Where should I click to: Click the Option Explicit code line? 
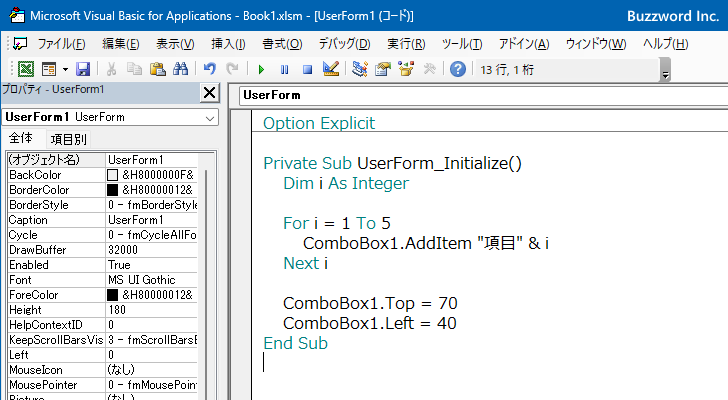[x=319, y=123]
